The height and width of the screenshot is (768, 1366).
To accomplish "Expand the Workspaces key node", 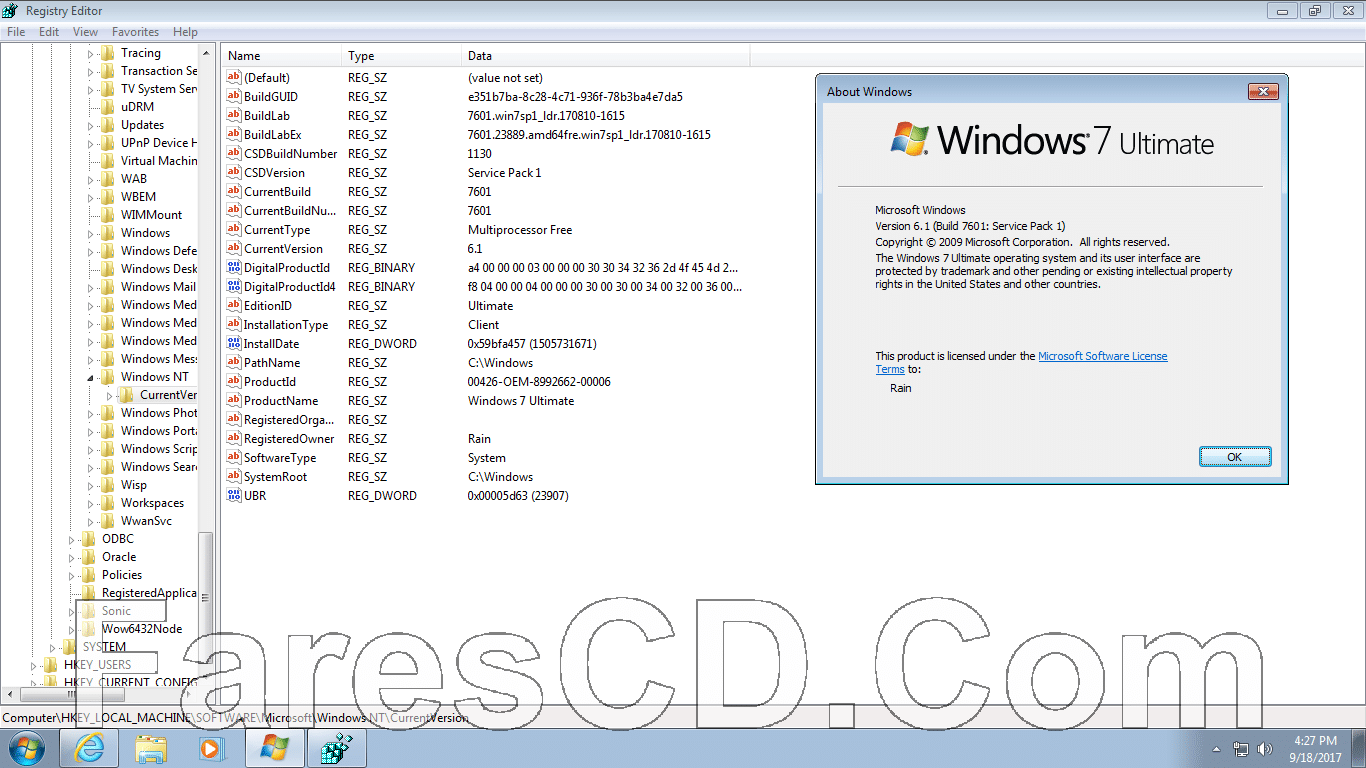I will click(x=90, y=503).
